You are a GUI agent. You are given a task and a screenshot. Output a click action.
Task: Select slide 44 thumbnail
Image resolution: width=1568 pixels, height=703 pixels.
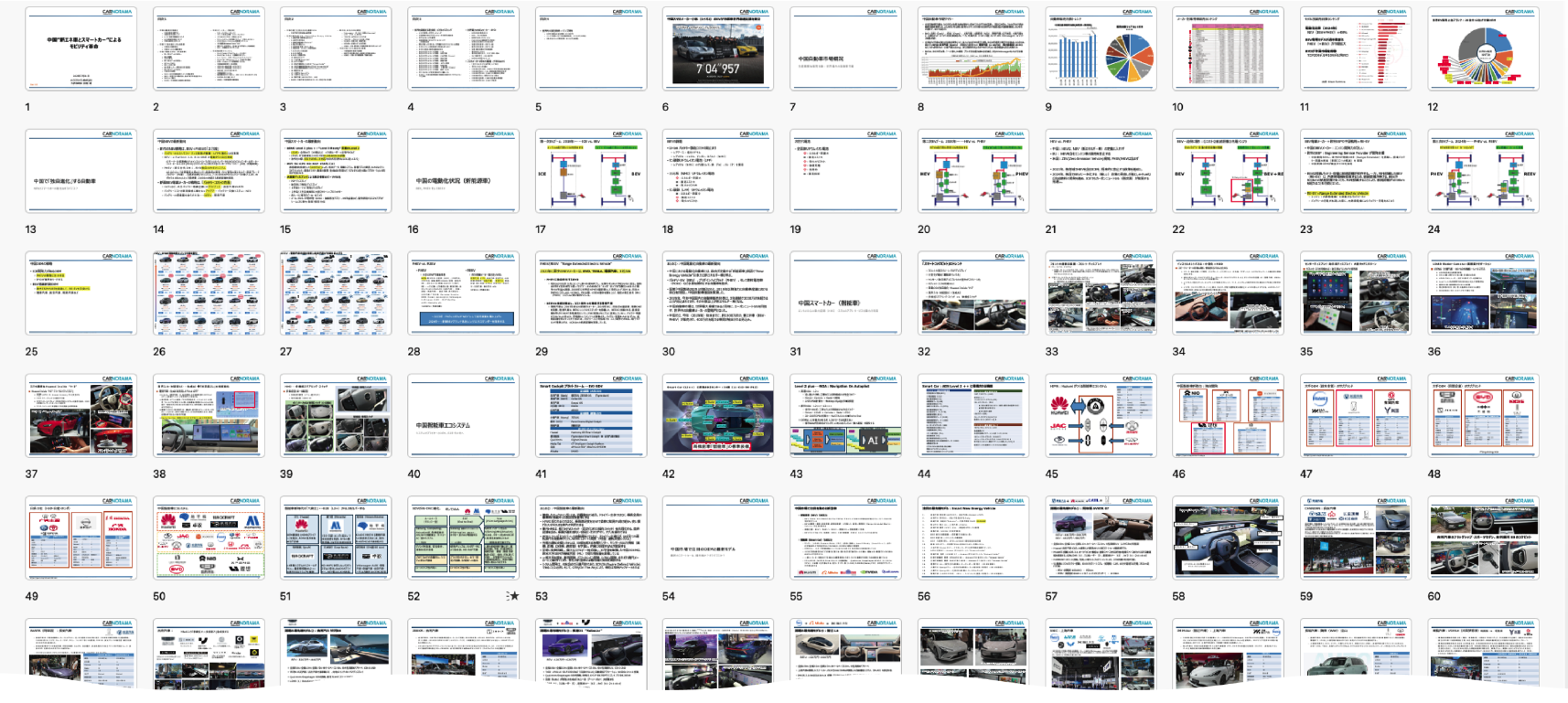click(x=973, y=416)
